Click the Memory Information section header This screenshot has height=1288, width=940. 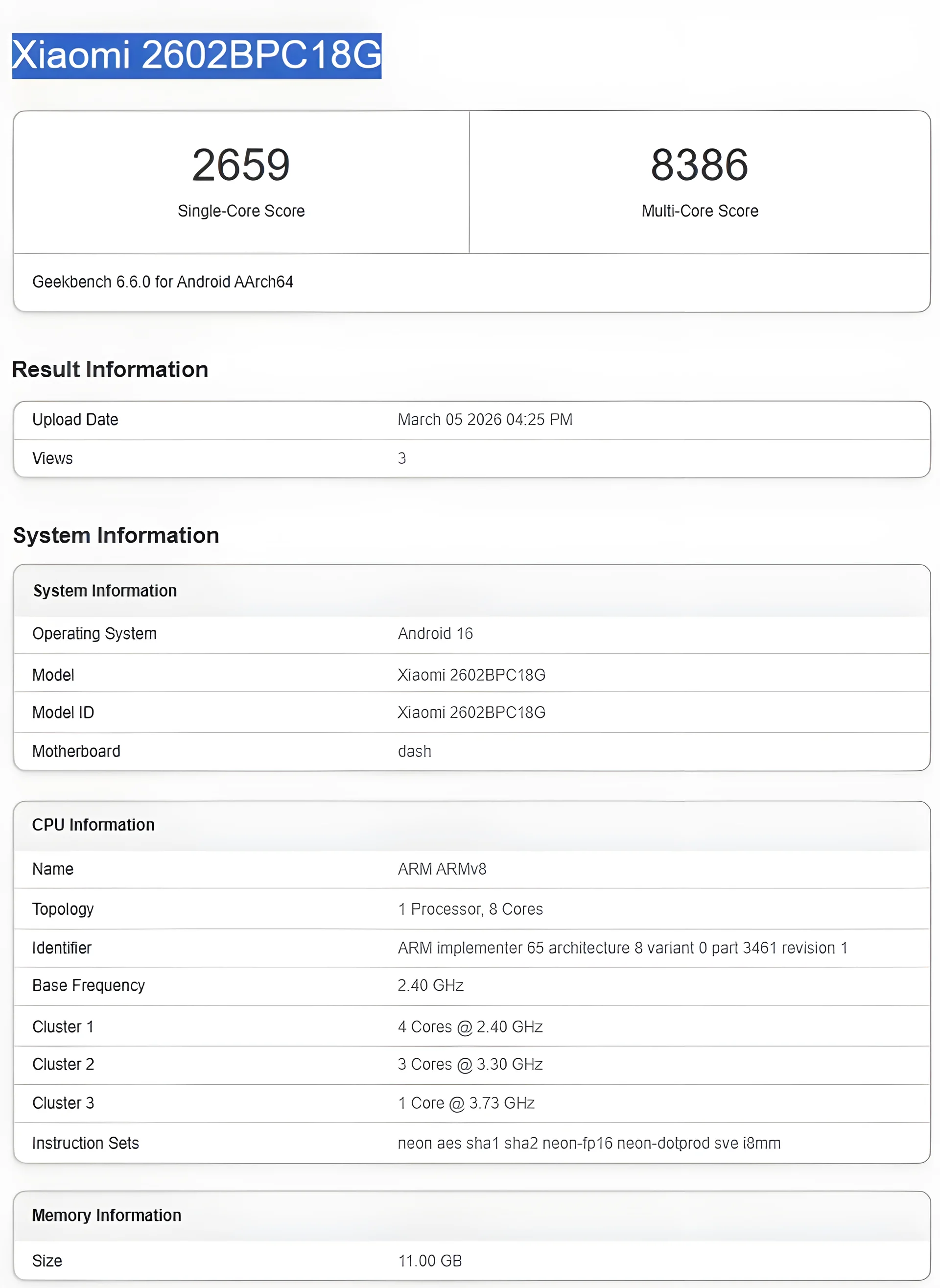coord(106,1215)
